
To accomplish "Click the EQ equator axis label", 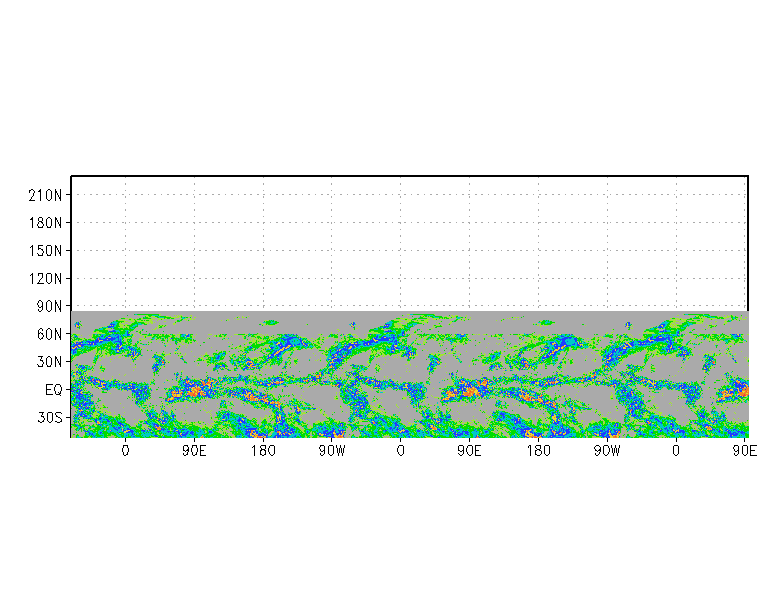I will (53, 390).
